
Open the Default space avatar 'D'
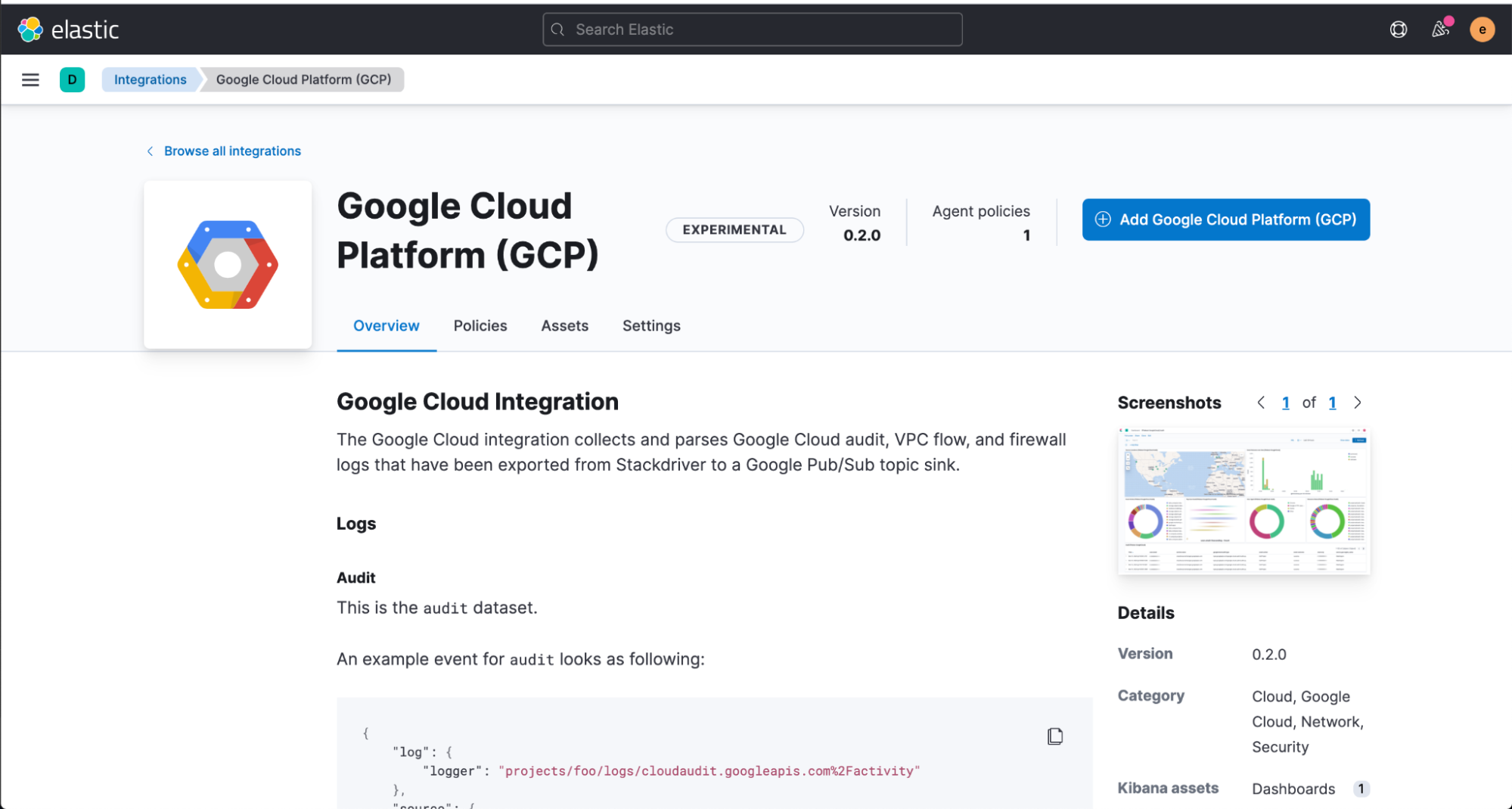[72, 79]
